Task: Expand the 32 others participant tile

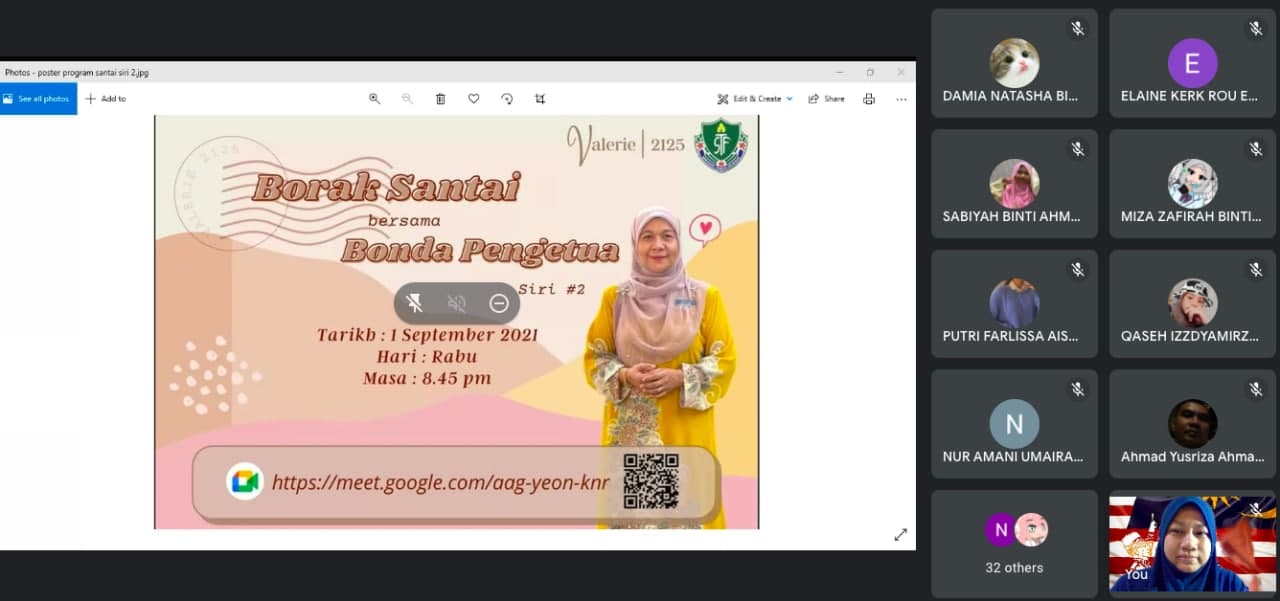Action: (x=1014, y=544)
